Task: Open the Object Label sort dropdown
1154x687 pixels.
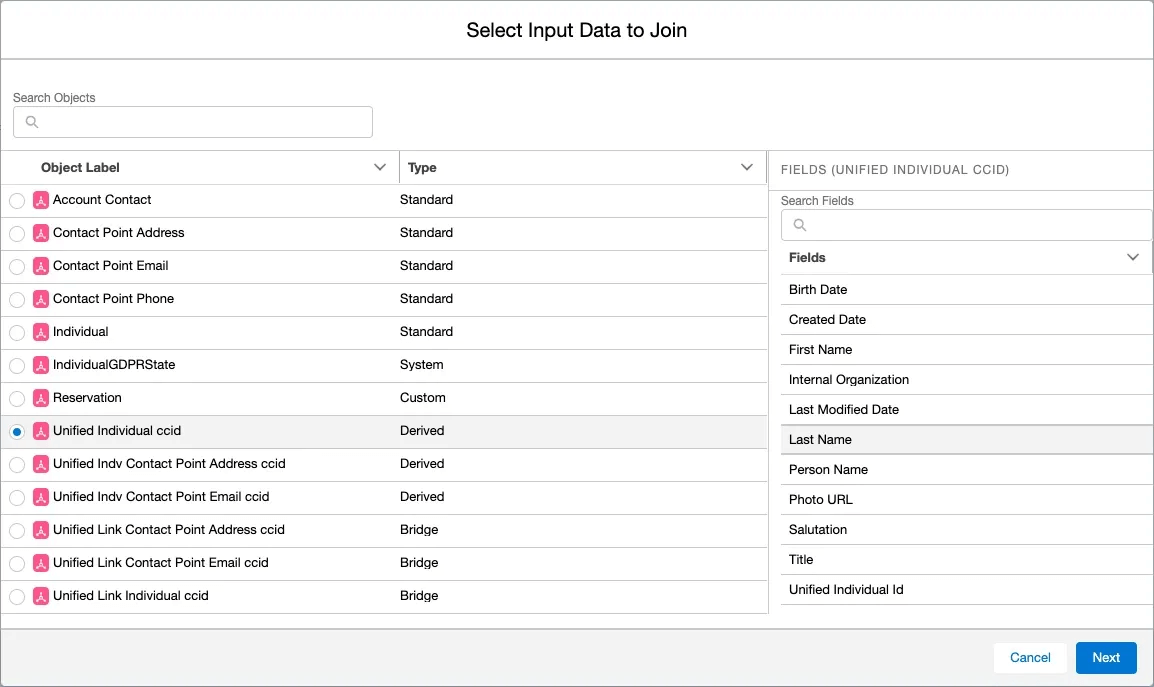Action: pos(380,167)
